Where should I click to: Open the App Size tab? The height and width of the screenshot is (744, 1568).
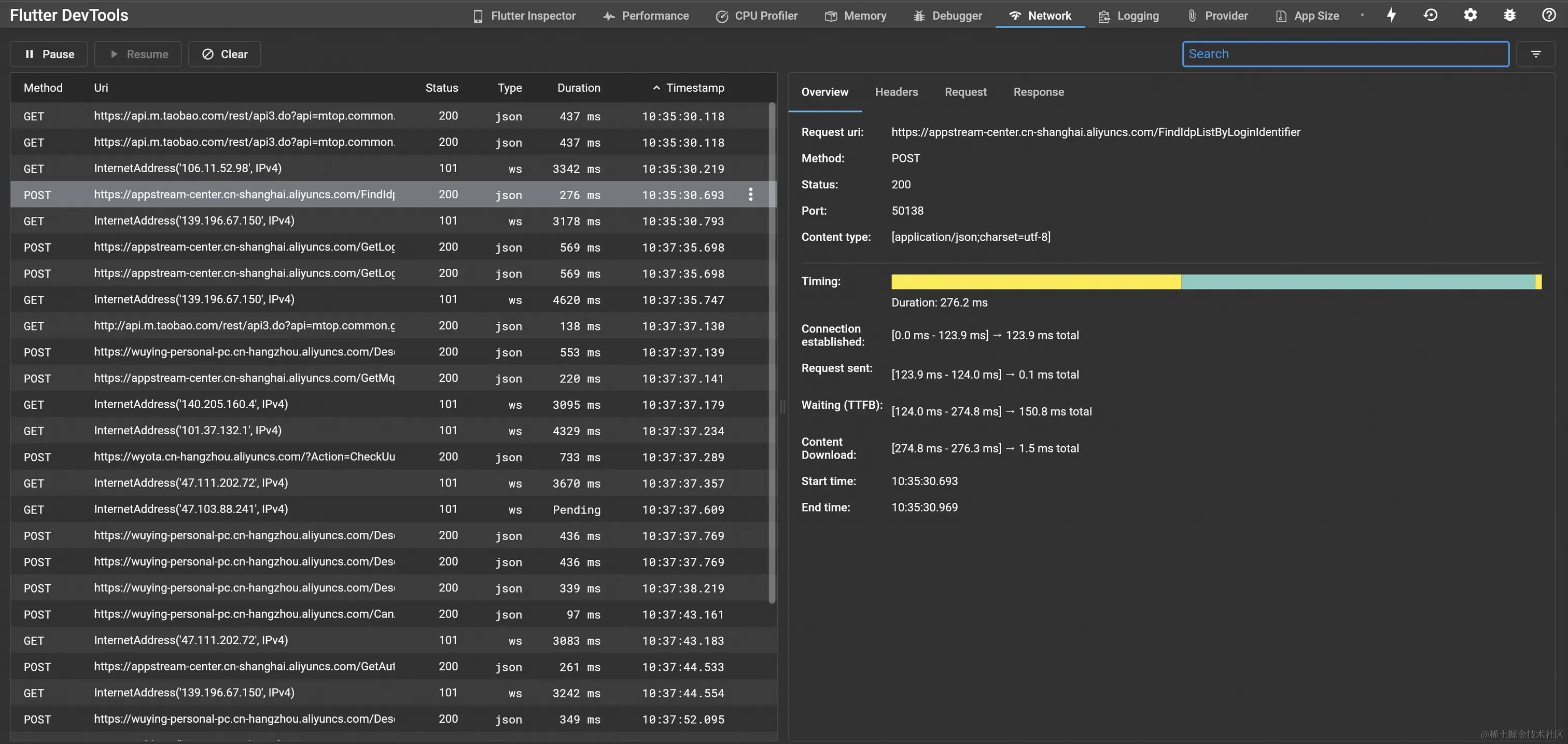click(x=1308, y=16)
